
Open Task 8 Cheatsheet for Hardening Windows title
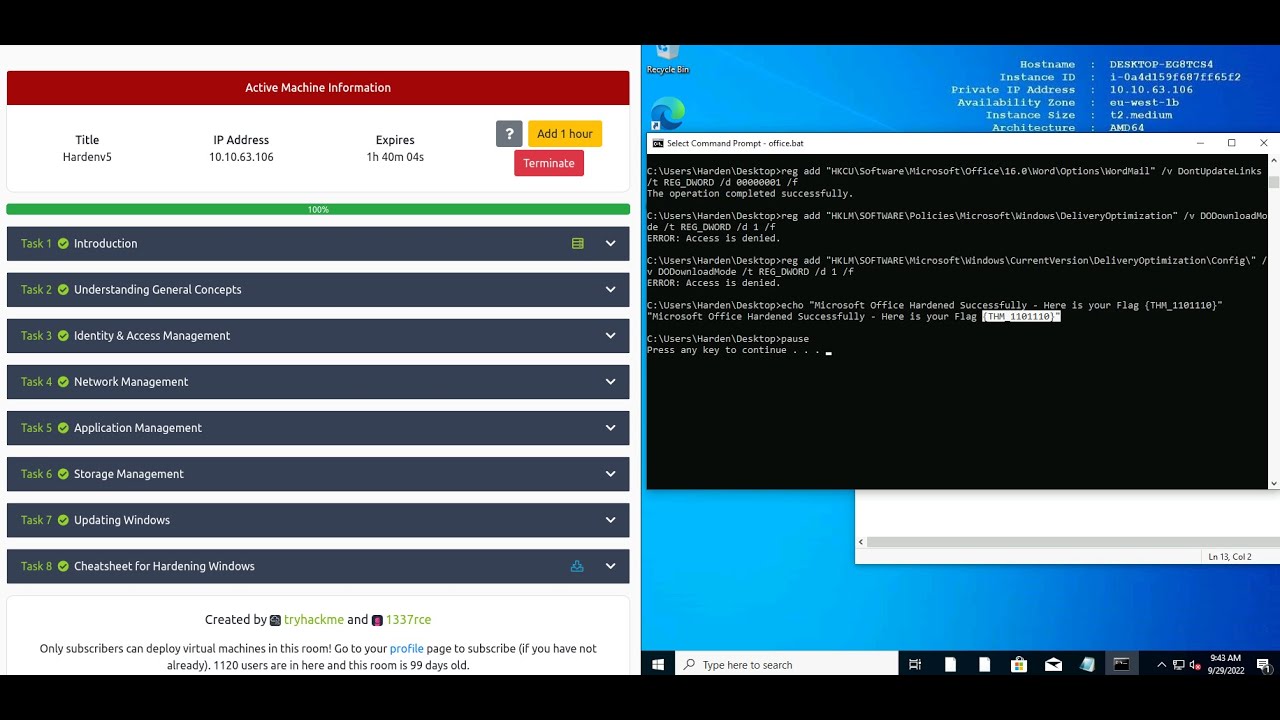coord(164,566)
